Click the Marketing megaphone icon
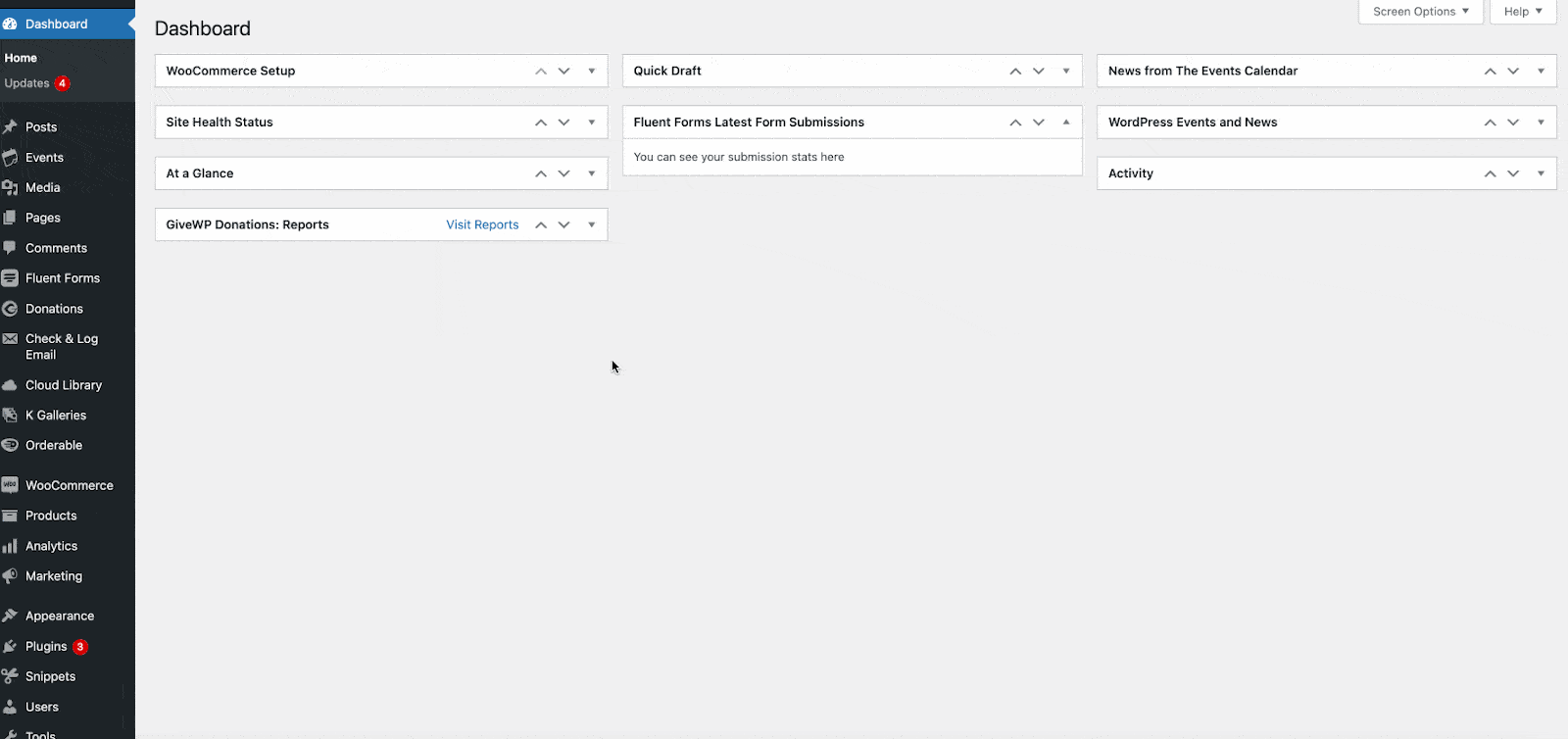The width and height of the screenshot is (1568, 739). pyautogui.click(x=10, y=576)
